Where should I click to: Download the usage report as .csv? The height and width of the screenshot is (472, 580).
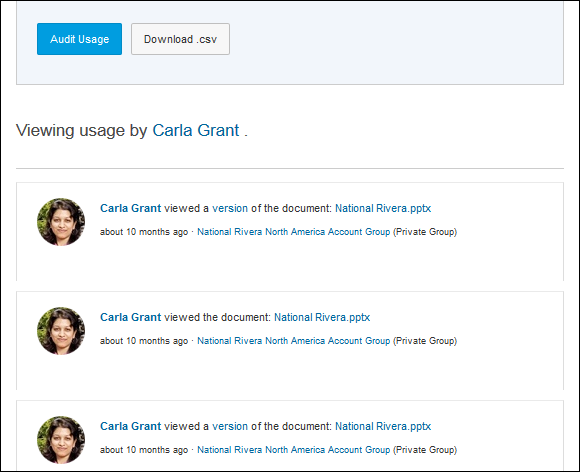coord(180,39)
